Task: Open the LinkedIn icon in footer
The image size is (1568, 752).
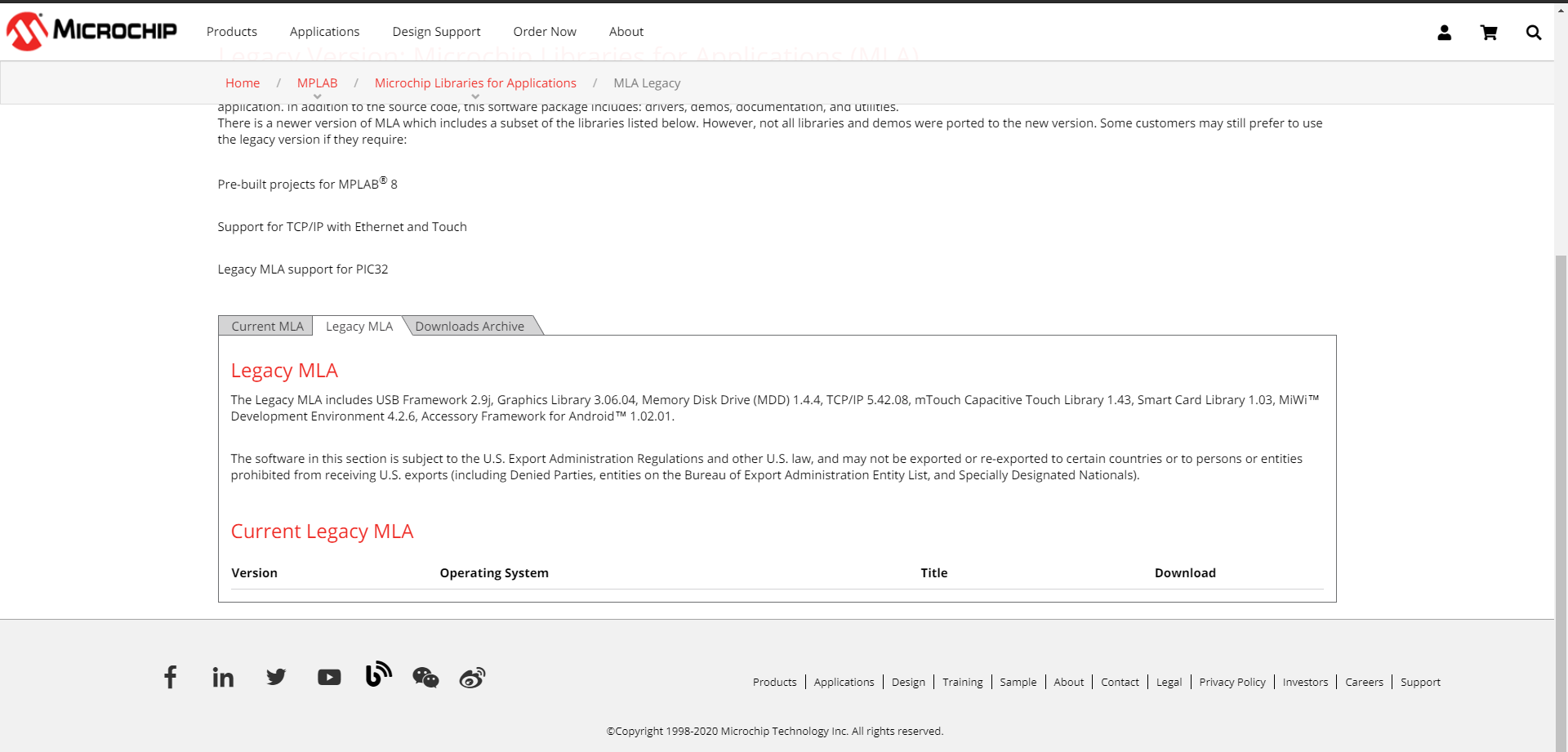Action: pyautogui.click(x=223, y=677)
